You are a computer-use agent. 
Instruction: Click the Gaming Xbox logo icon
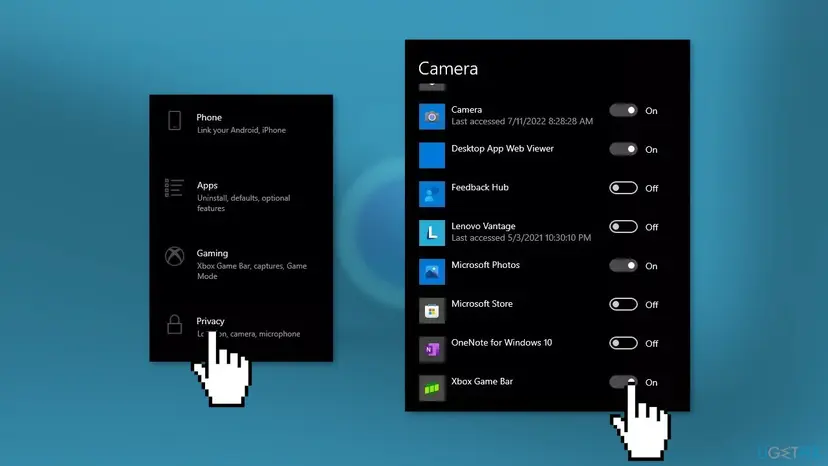point(175,256)
